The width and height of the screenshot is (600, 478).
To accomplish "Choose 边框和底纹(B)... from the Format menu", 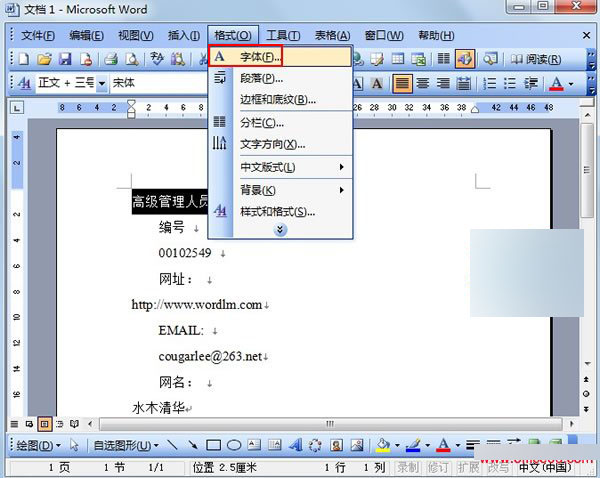I will pos(280,100).
